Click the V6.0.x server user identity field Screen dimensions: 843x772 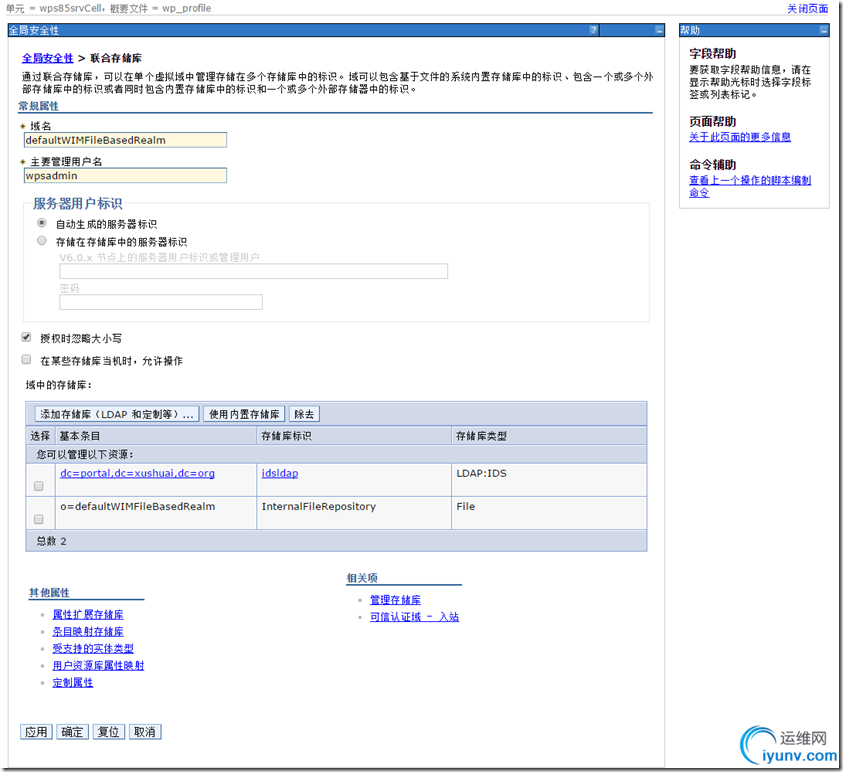coord(253,271)
